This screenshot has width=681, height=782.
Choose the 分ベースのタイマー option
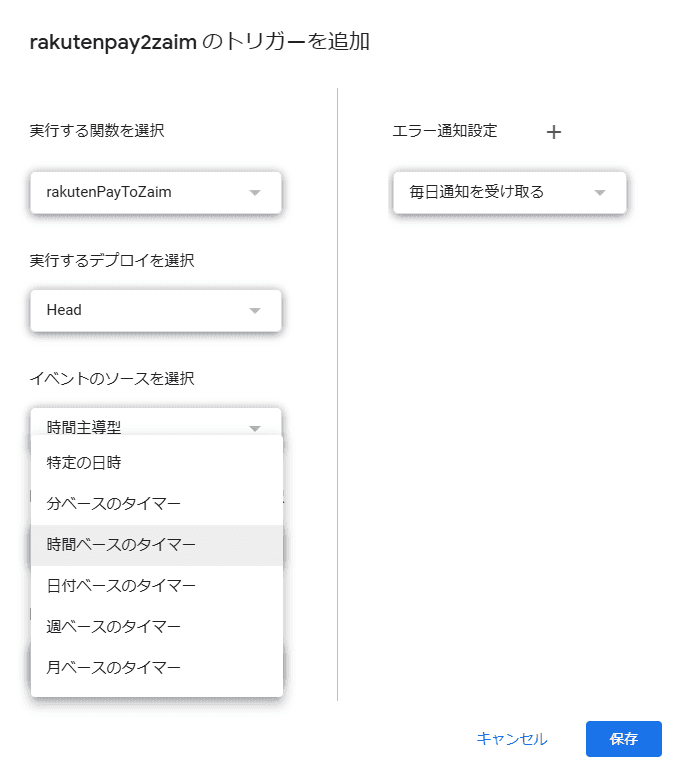click(113, 504)
